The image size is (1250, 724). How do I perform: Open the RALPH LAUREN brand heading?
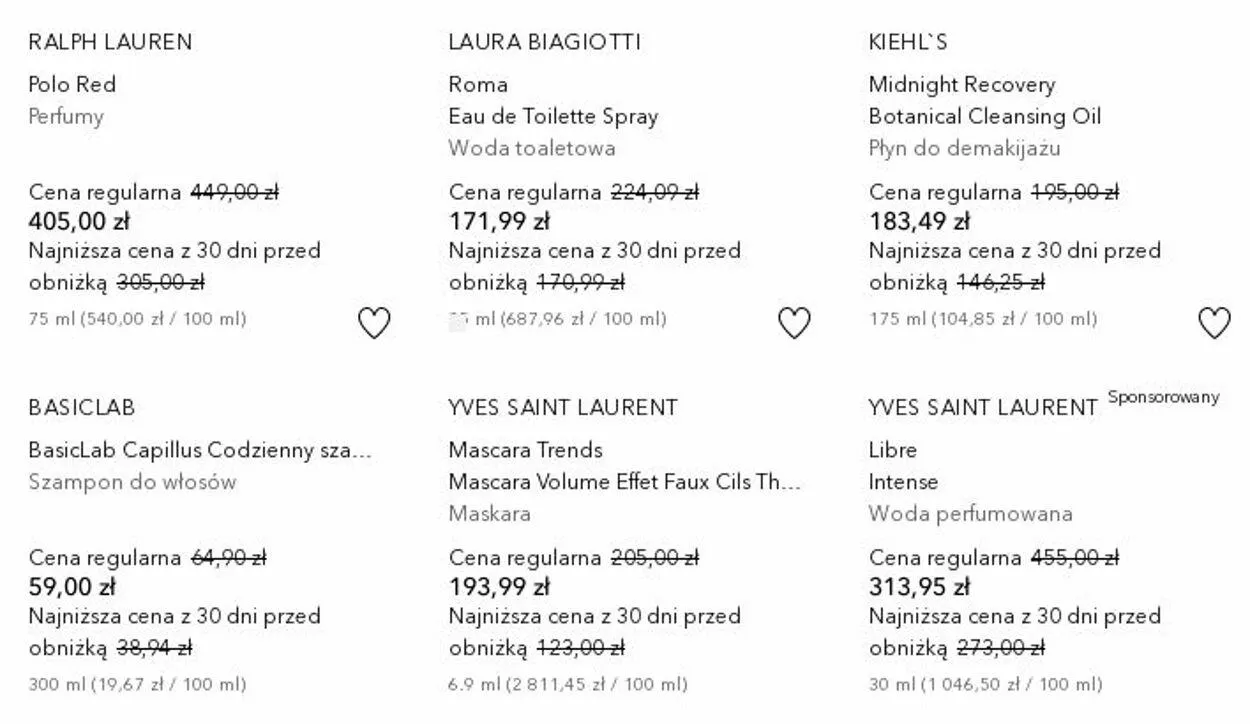[x=110, y=42]
